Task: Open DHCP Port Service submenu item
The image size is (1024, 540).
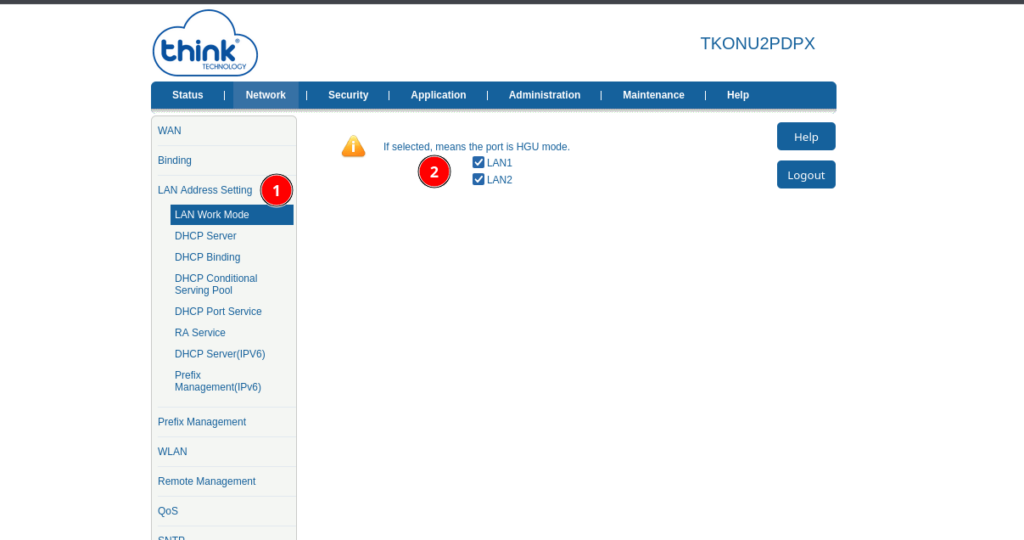Action: 217,311
